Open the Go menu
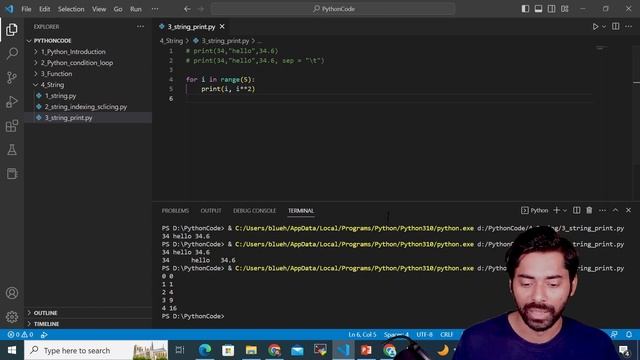 [x=118, y=9]
